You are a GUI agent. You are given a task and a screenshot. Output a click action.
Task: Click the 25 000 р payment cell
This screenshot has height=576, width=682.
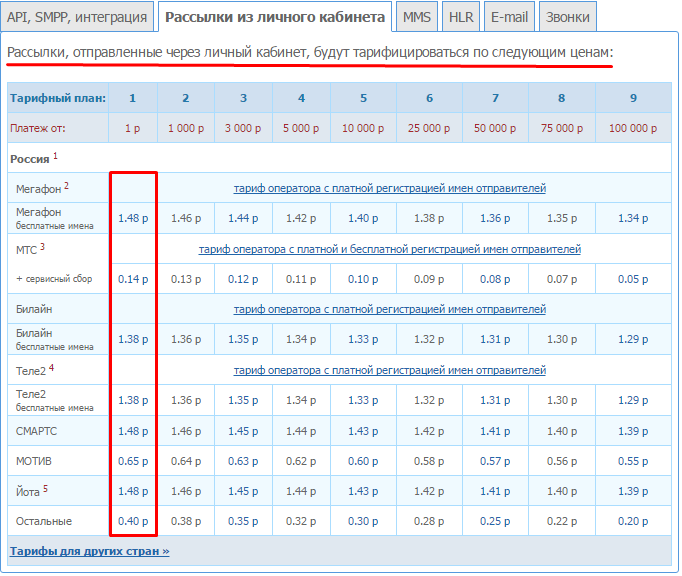pyautogui.click(x=429, y=128)
